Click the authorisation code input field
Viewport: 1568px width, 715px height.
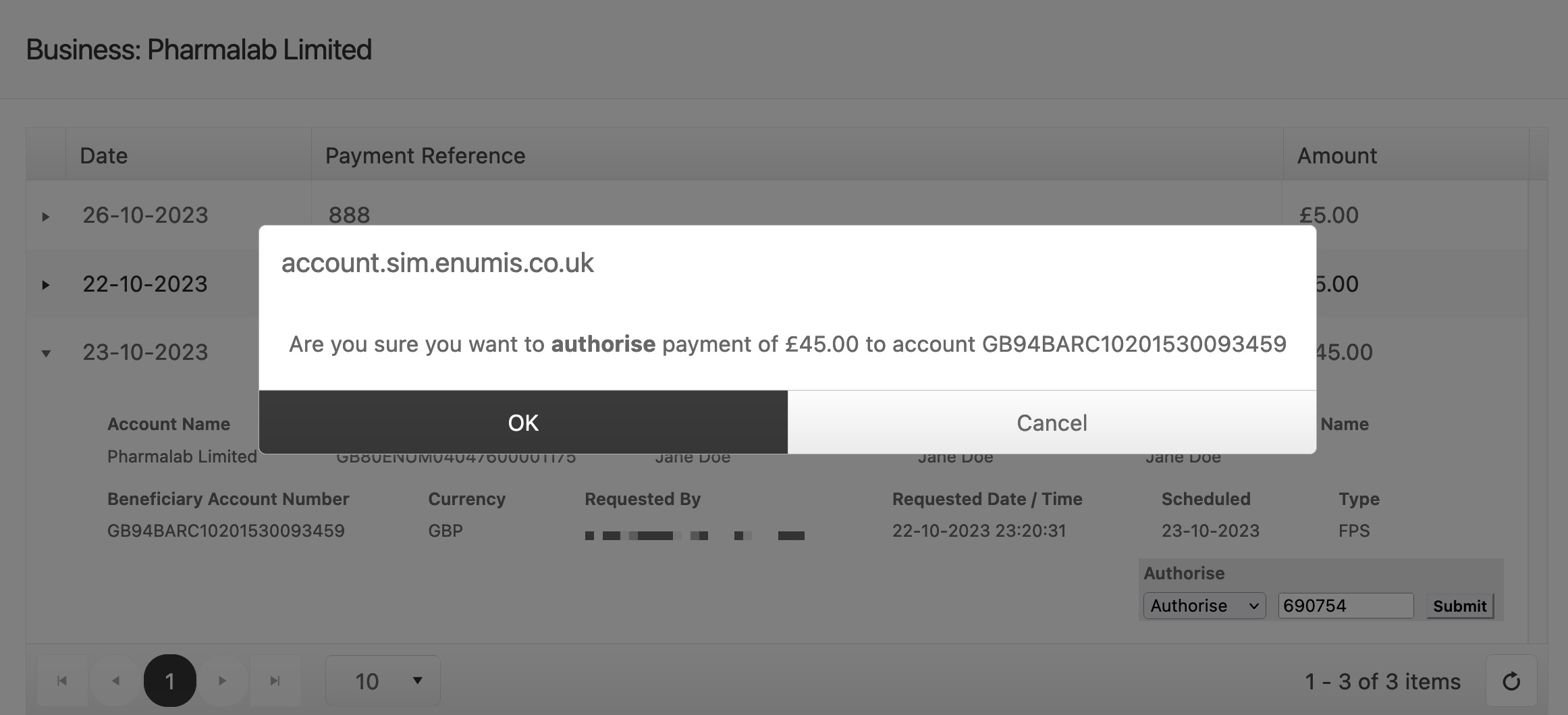[x=1345, y=606]
